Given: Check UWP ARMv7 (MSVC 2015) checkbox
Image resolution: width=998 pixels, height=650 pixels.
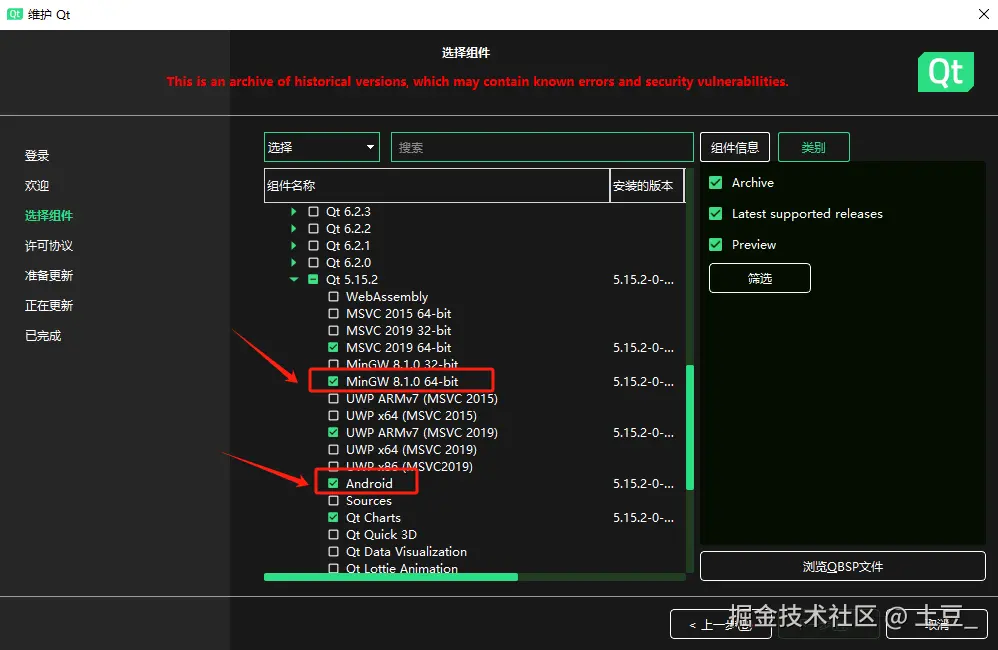Looking at the screenshot, I should point(333,399).
